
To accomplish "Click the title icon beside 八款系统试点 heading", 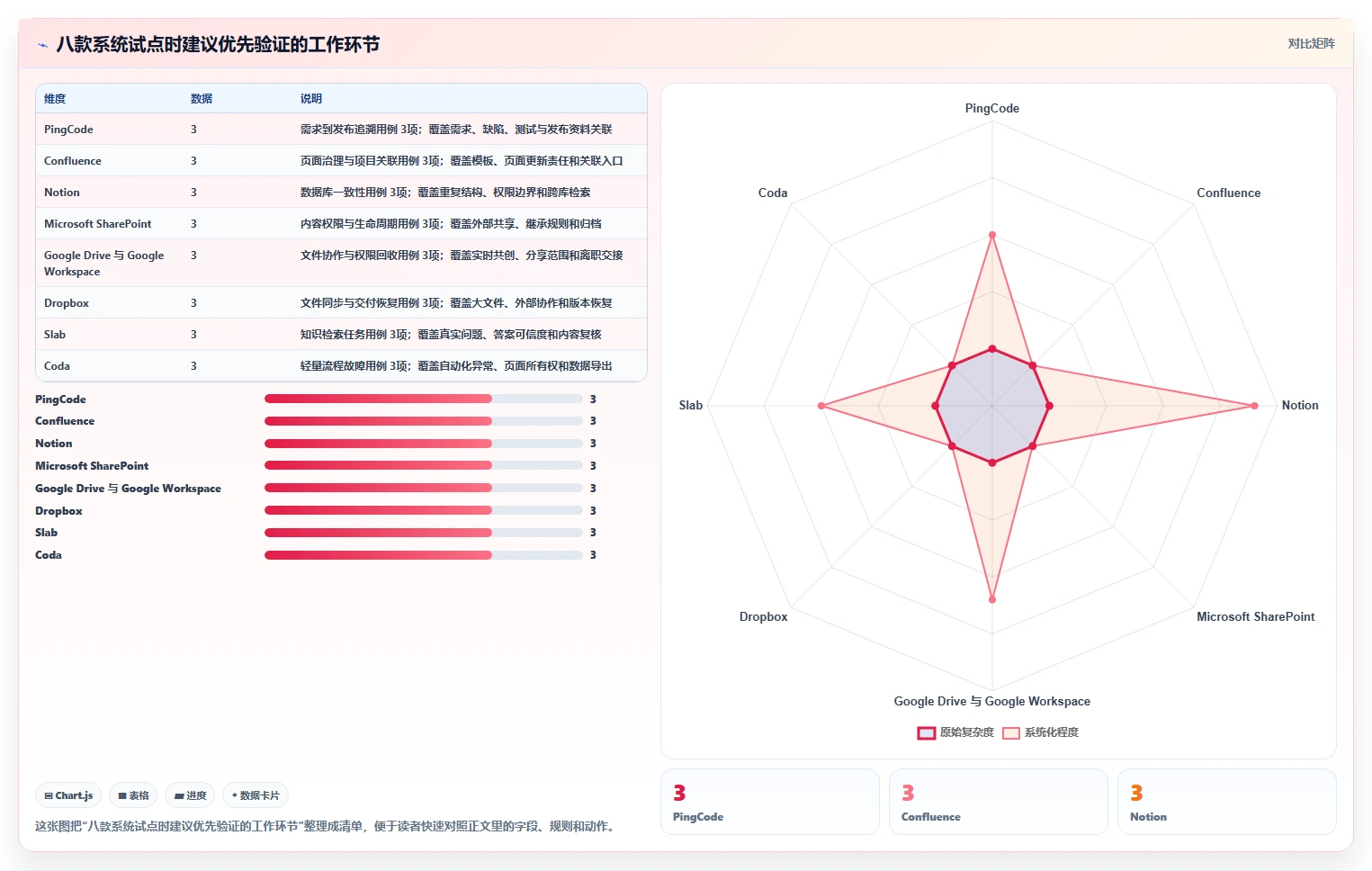I will pyautogui.click(x=42, y=45).
